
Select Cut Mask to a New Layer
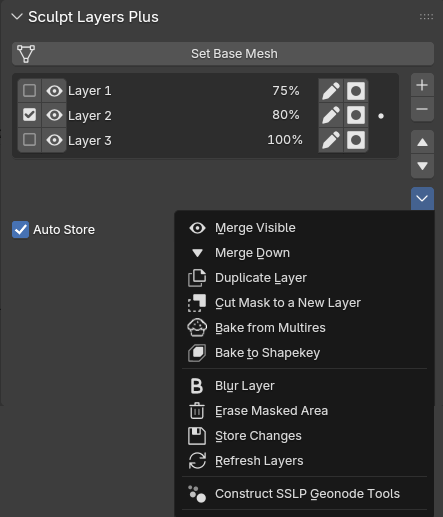pyautogui.click(x=305, y=303)
